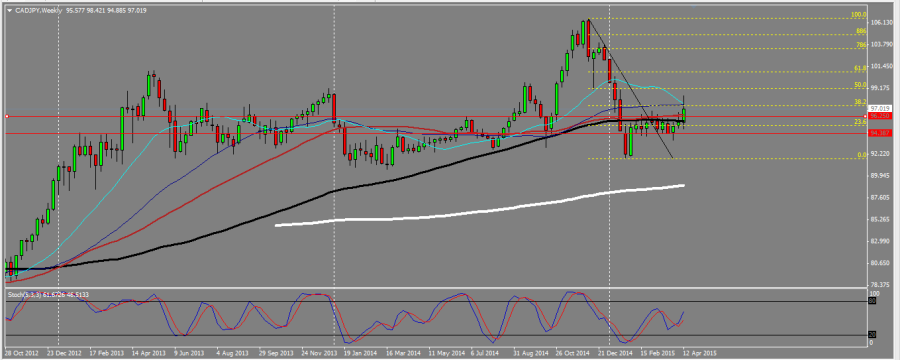This screenshot has width=900, height=360.
Task: Select the red 94.387 price line label
Action: point(880,133)
